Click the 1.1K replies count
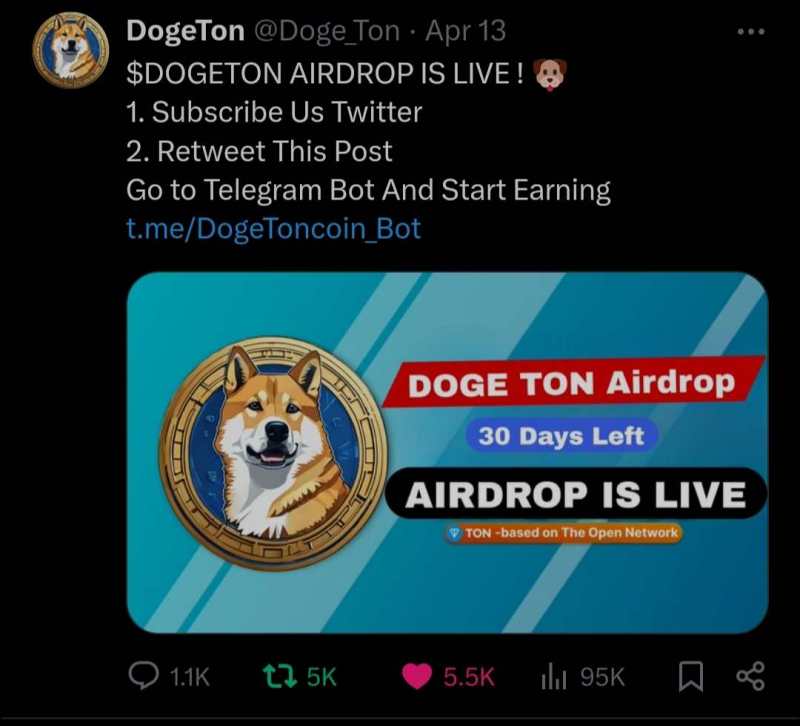This screenshot has width=800, height=726. coord(189,677)
